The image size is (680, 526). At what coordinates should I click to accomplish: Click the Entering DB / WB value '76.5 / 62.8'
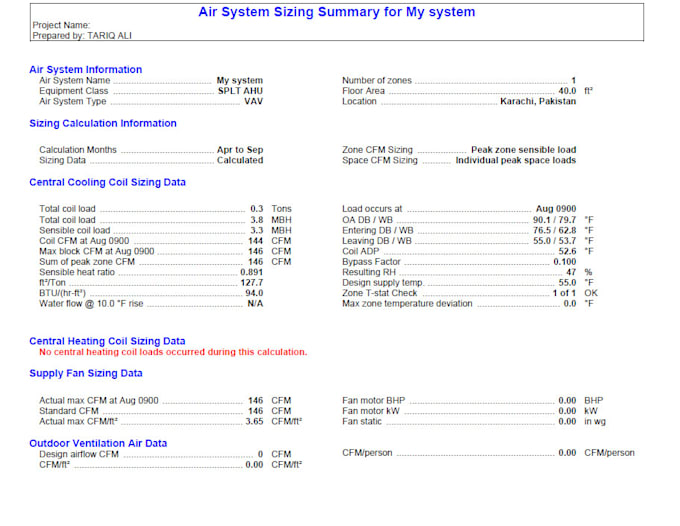(555, 230)
